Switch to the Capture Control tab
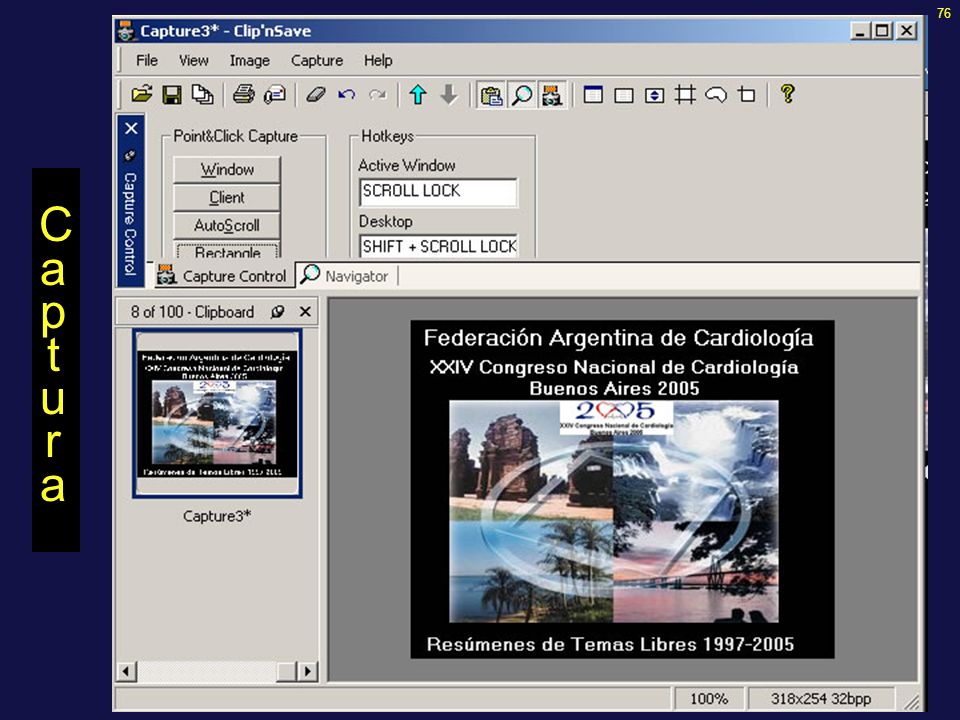This screenshot has height=720, width=960. [x=221, y=276]
